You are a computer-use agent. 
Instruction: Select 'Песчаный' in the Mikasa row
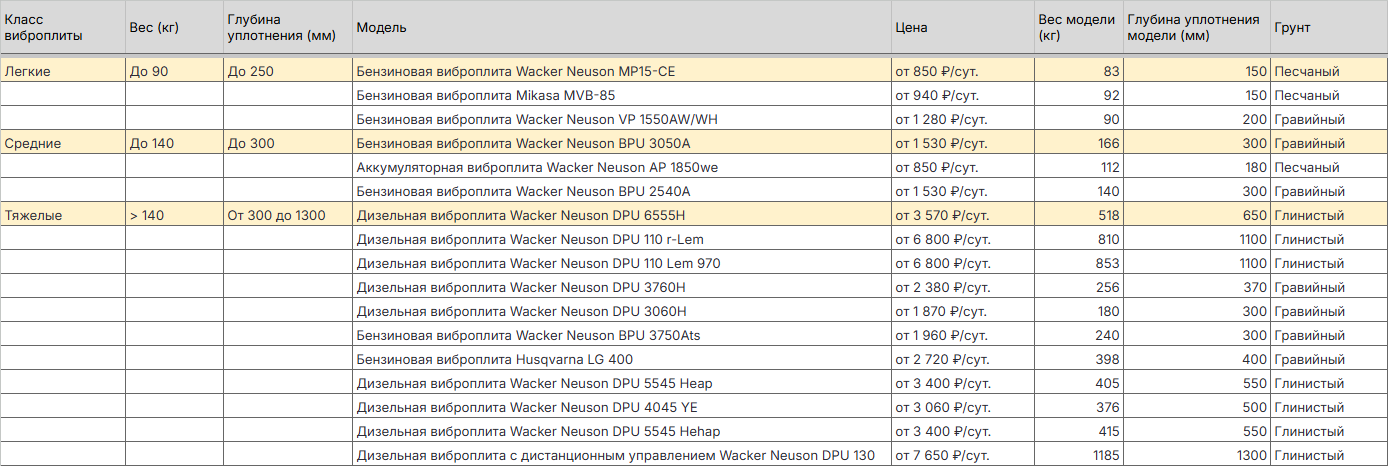[x=1329, y=96]
